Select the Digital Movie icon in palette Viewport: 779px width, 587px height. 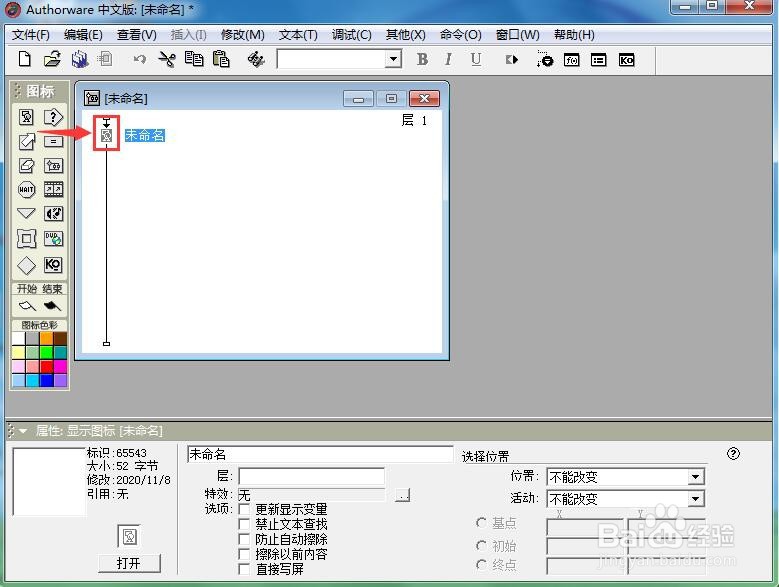pos(53,189)
